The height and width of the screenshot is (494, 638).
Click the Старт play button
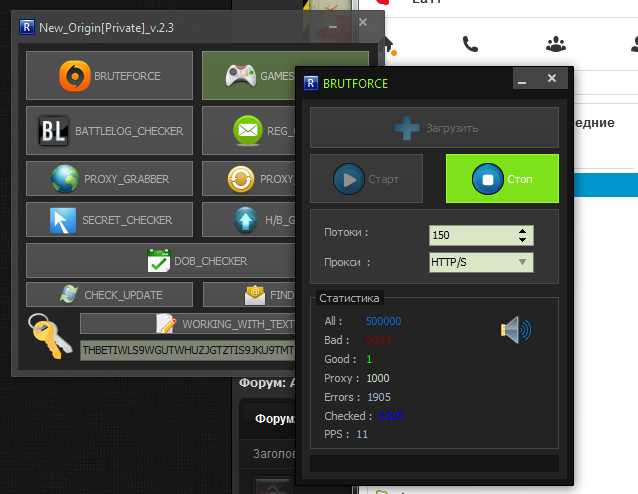point(366,178)
